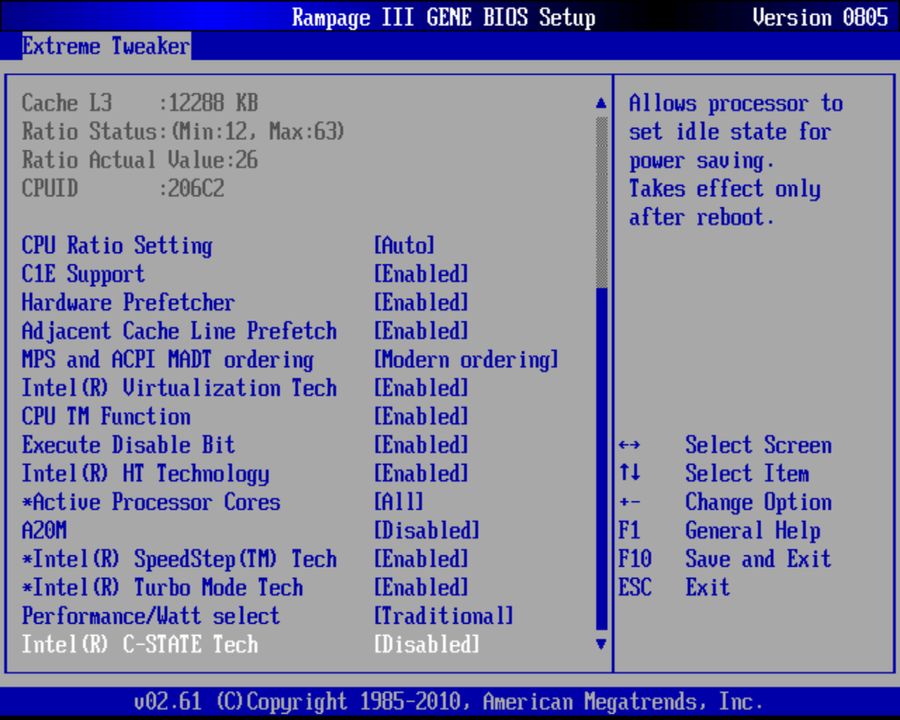This screenshot has width=900, height=720.
Task: Toggle Intel(R) Turbo Mode Tech [Enabled] value
Action: [421, 588]
